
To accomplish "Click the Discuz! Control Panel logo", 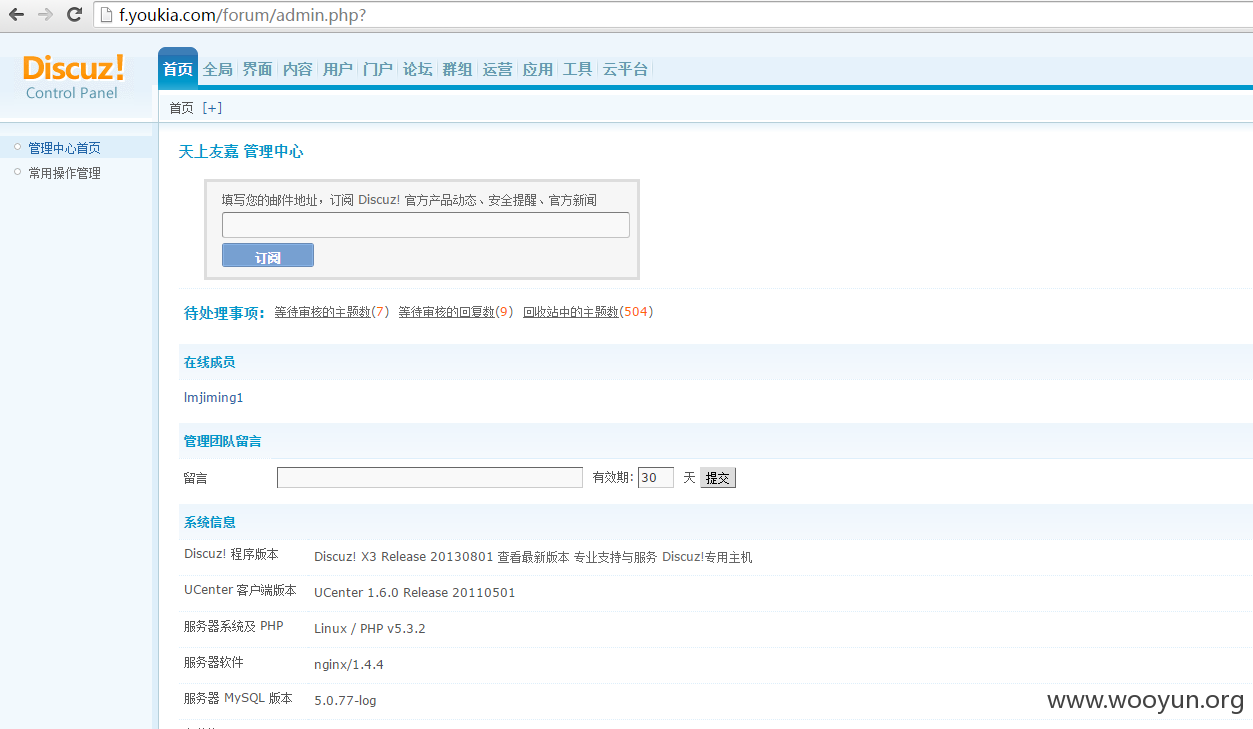I will click(x=73, y=77).
